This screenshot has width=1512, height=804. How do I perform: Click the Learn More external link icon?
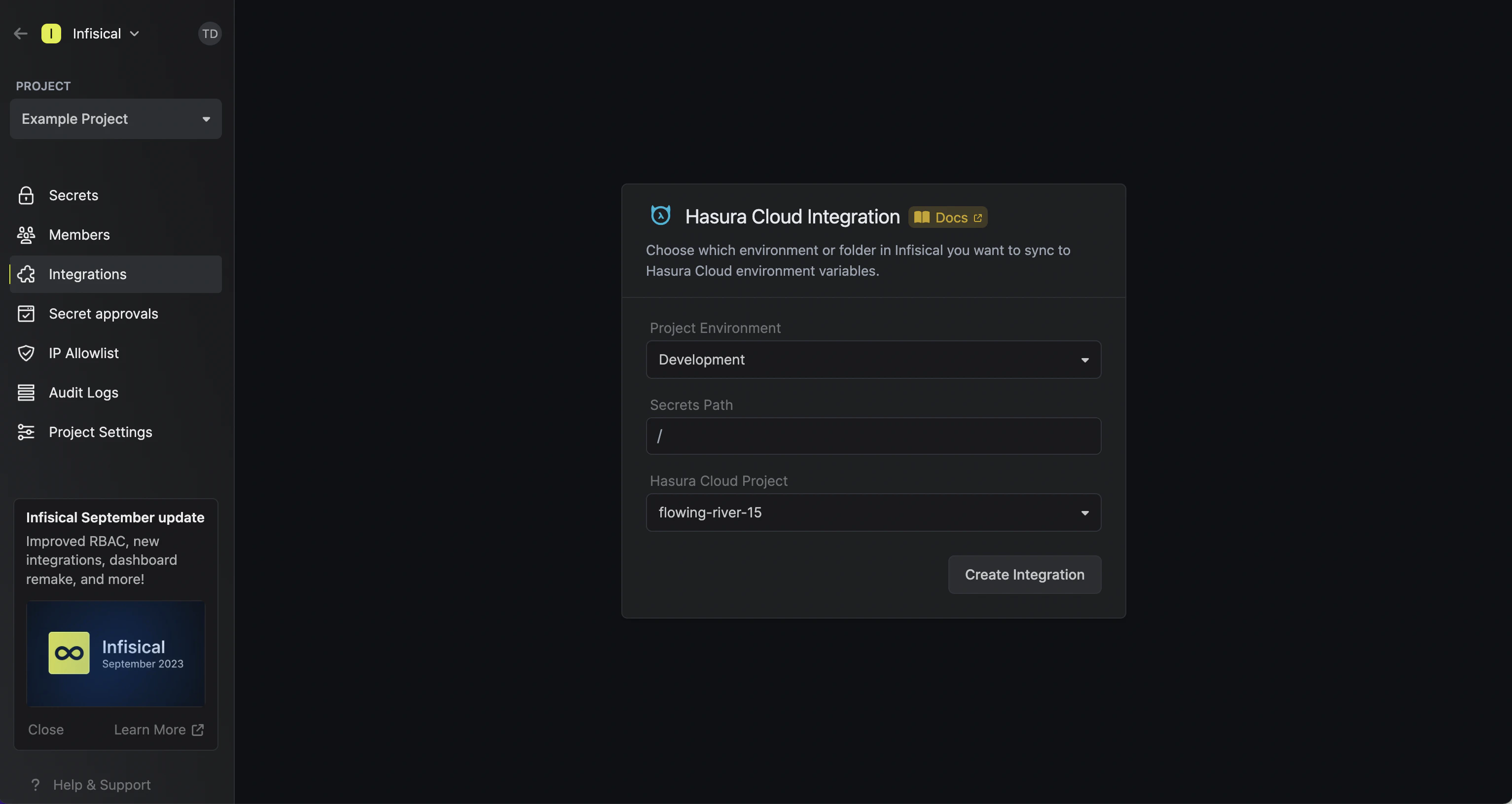198,730
